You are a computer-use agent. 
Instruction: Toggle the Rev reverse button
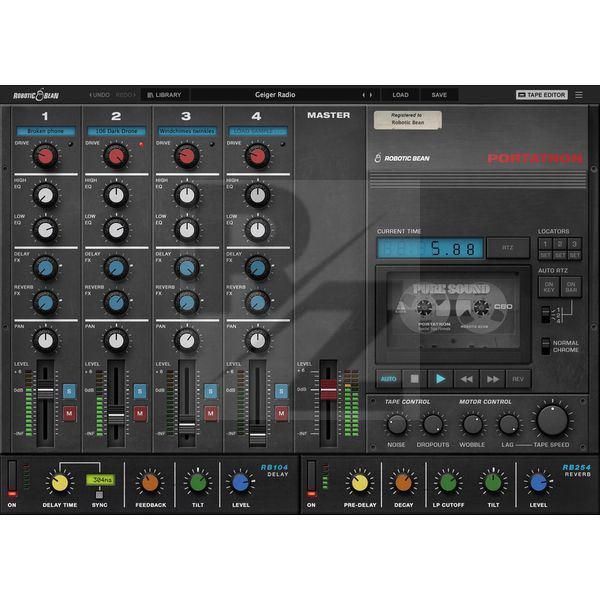[518, 379]
